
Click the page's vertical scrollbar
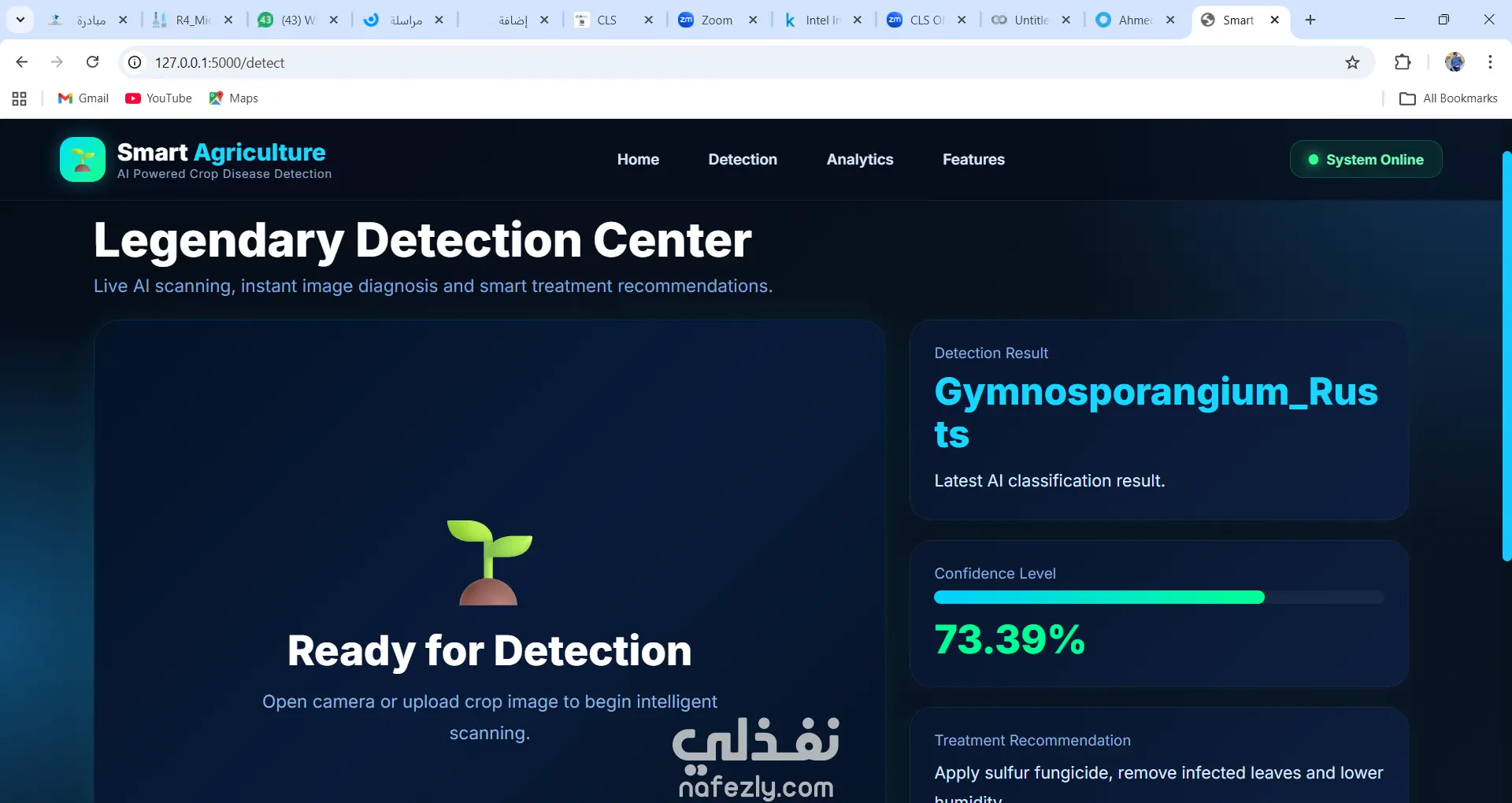point(1506,356)
